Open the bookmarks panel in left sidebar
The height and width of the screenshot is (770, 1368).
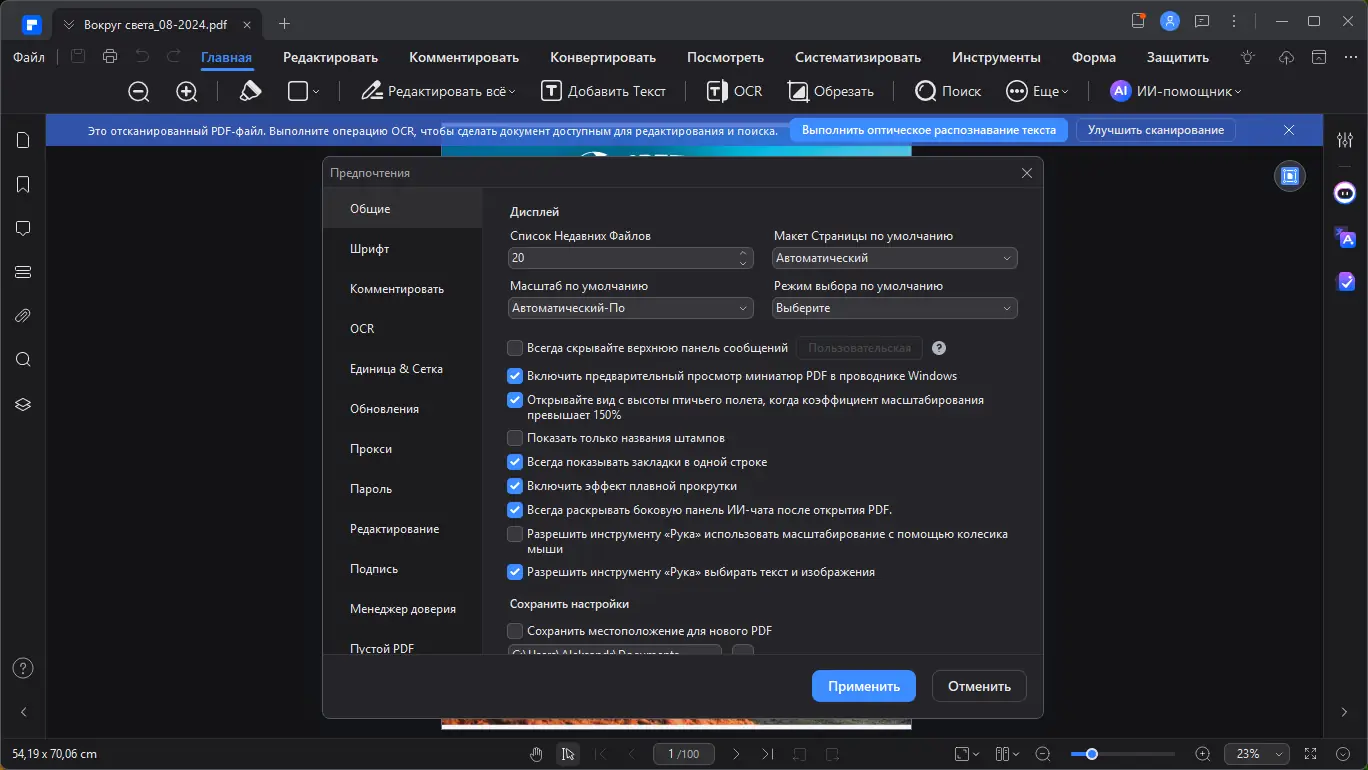[x=23, y=184]
